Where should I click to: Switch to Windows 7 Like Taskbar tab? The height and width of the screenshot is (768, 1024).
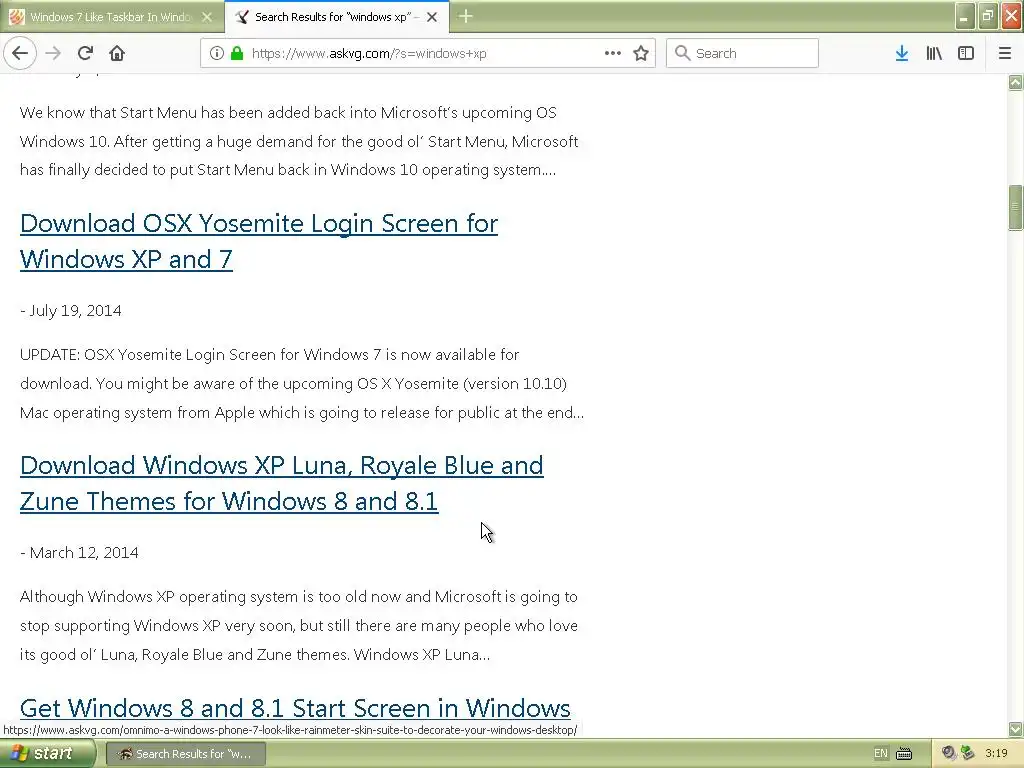click(x=111, y=17)
